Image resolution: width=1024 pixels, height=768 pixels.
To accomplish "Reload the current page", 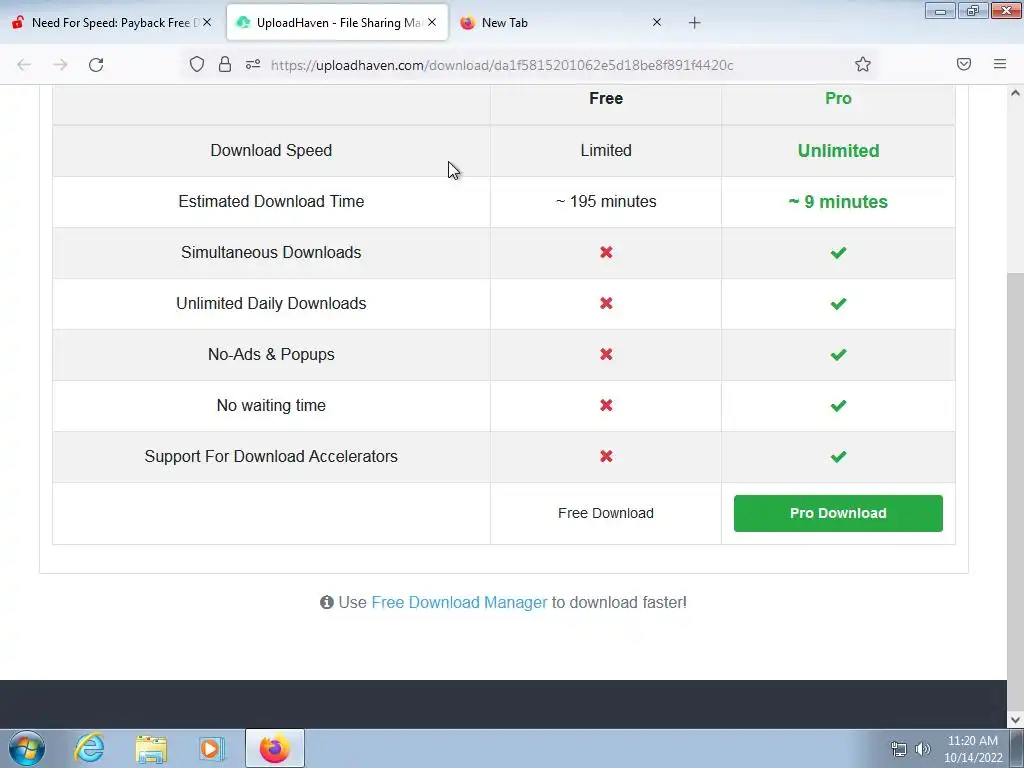I will 96,65.
